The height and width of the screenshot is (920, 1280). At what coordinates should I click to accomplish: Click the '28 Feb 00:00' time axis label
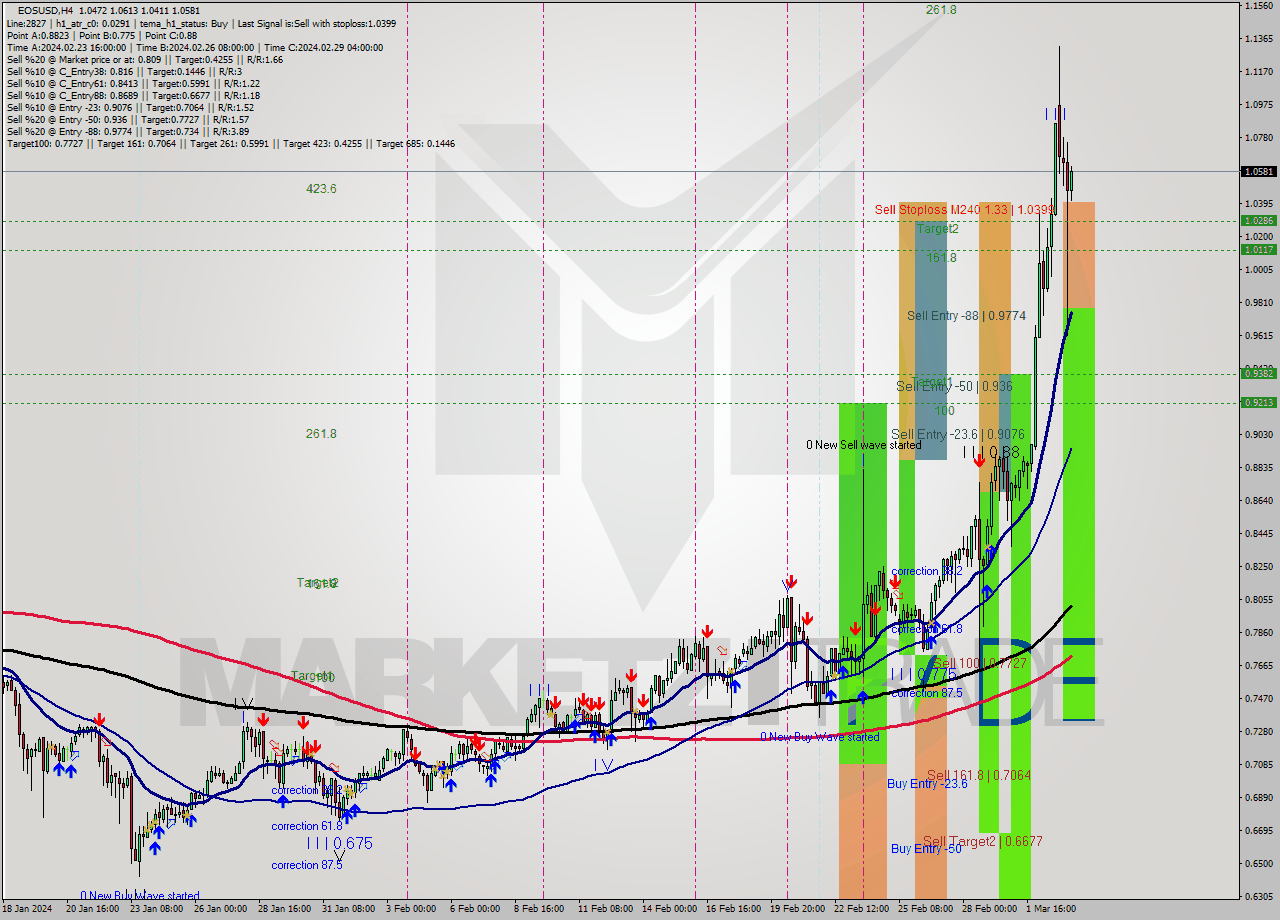[x=990, y=909]
